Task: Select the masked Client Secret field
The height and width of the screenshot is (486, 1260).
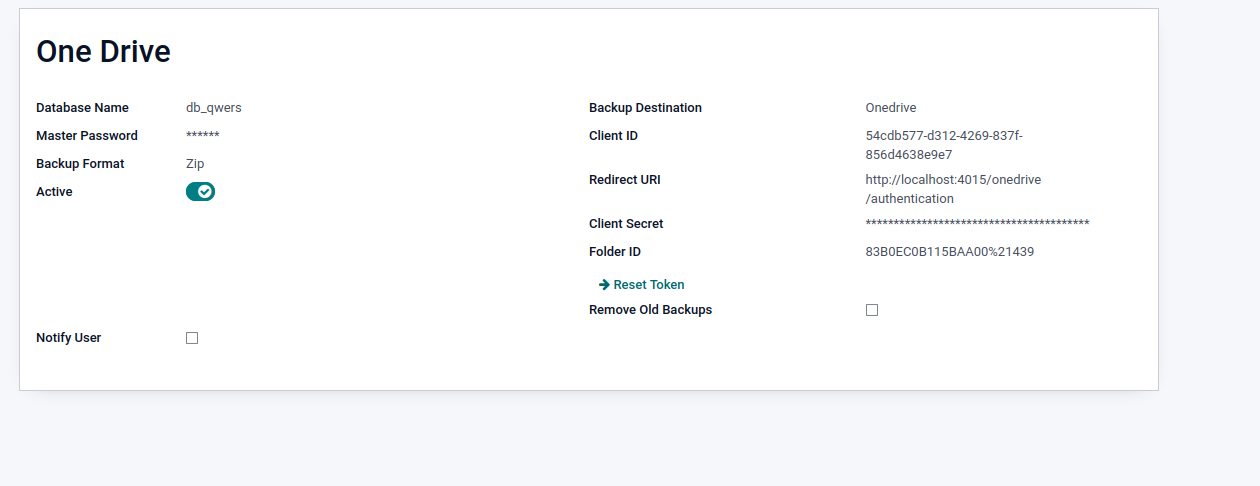Action: click(x=977, y=224)
